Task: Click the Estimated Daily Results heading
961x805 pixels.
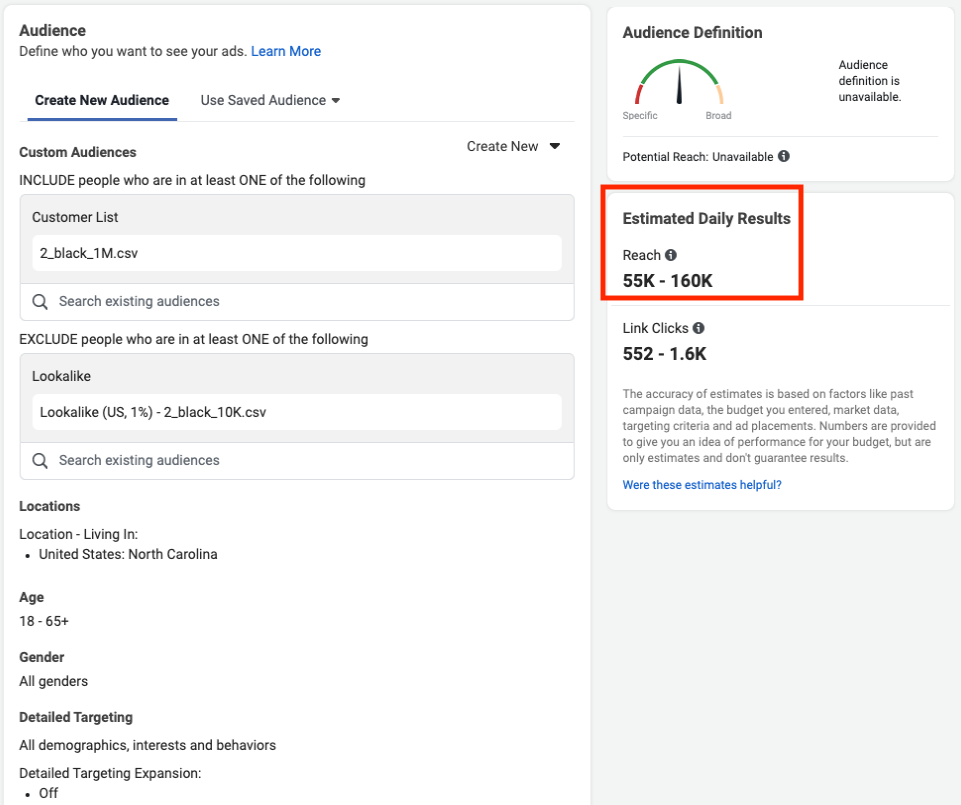Action: tap(706, 219)
